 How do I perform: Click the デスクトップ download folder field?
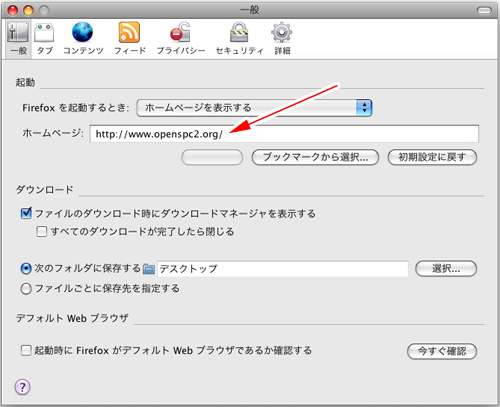283,269
